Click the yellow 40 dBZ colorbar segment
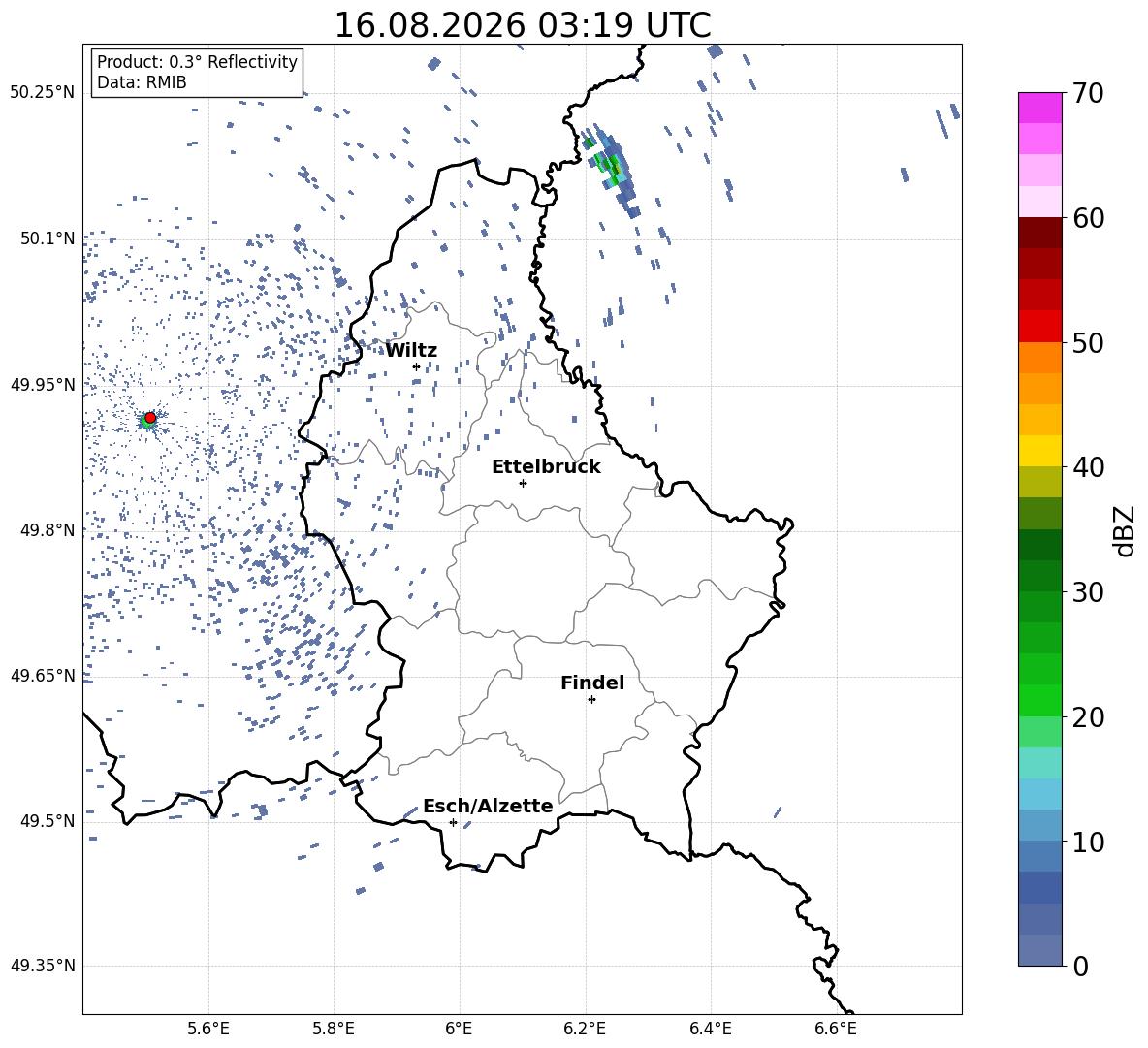Viewport: 1148px width, 1048px height. coord(1039,451)
